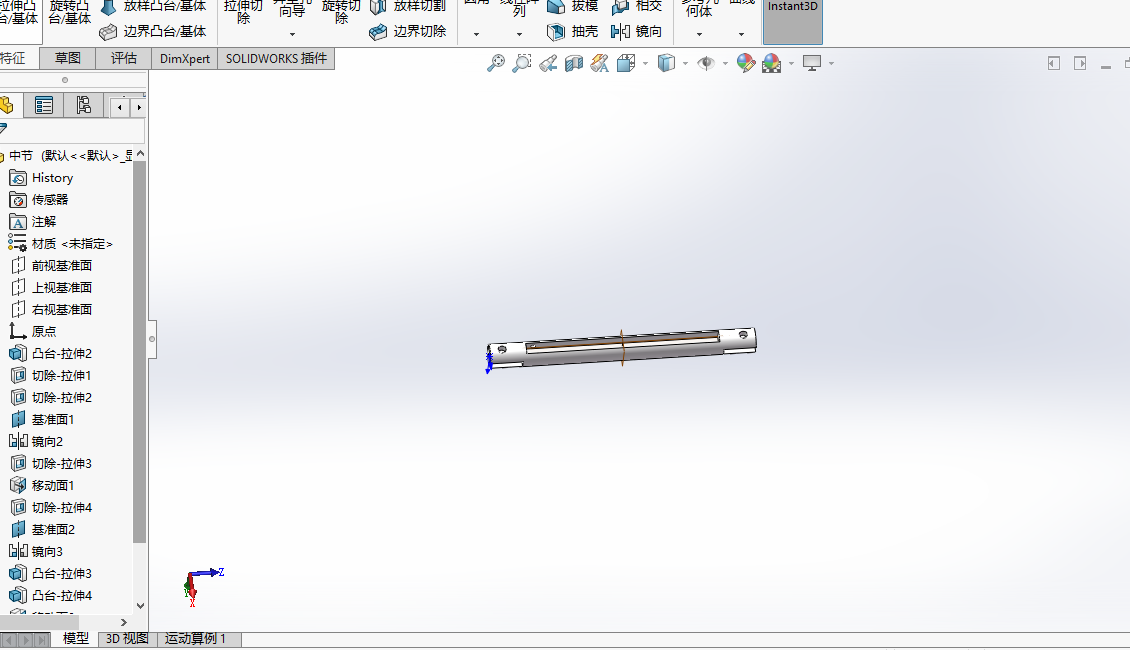Open dropdown under 线性阵列

tap(519, 35)
